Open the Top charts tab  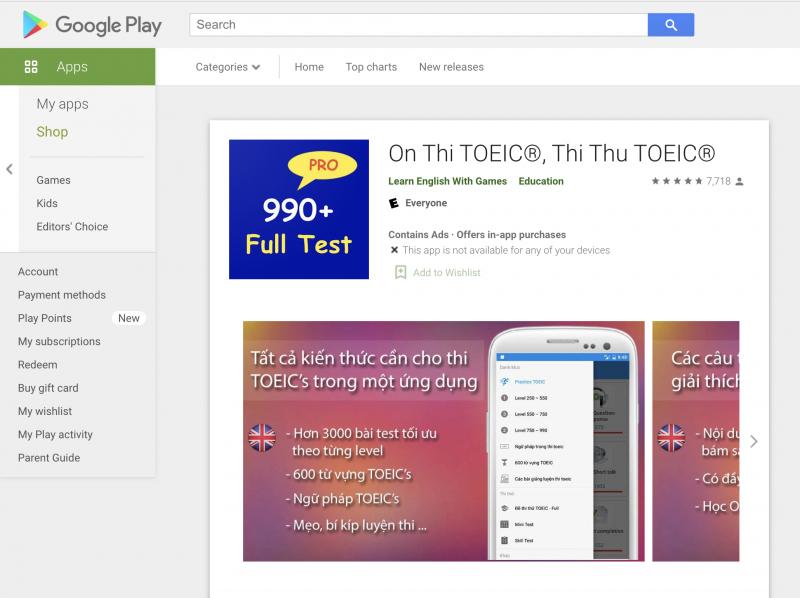pyautogui.click(x=371, y=67)
